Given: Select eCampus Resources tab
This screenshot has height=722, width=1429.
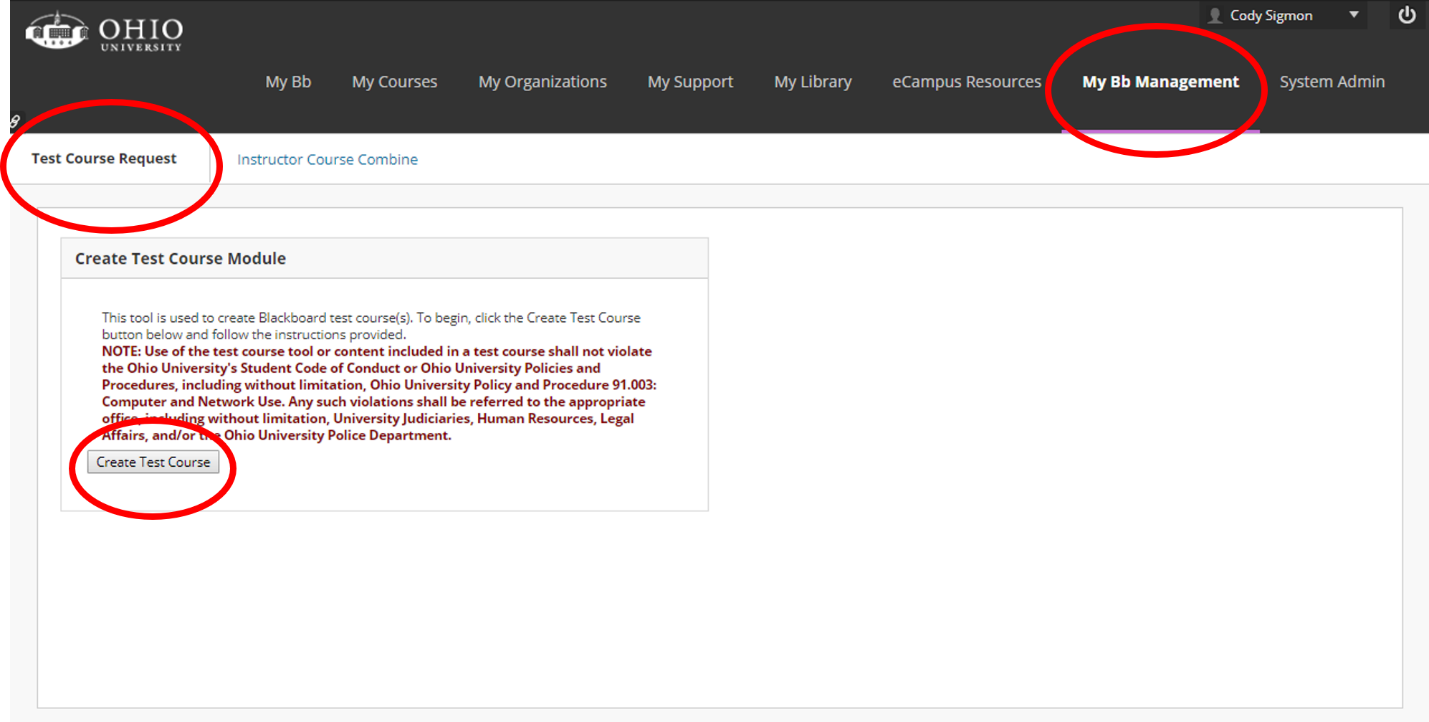Looking at the screenshot, I should 967,82.
